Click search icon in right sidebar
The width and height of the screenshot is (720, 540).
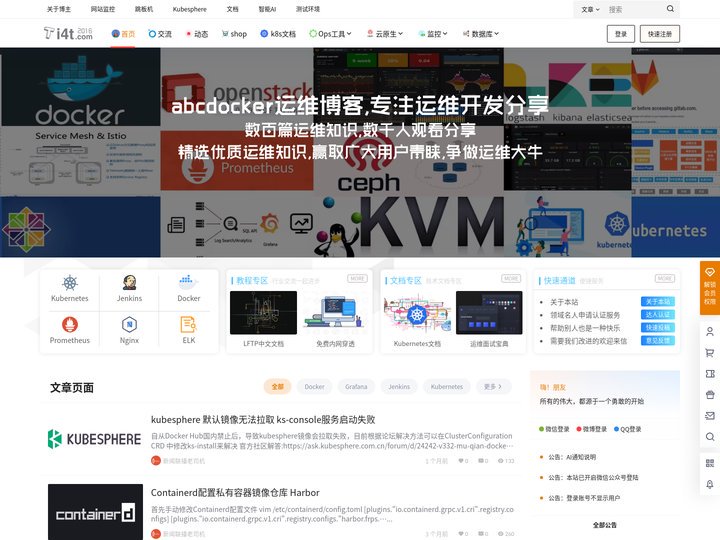pyautogui.click(x=710, y=437)
